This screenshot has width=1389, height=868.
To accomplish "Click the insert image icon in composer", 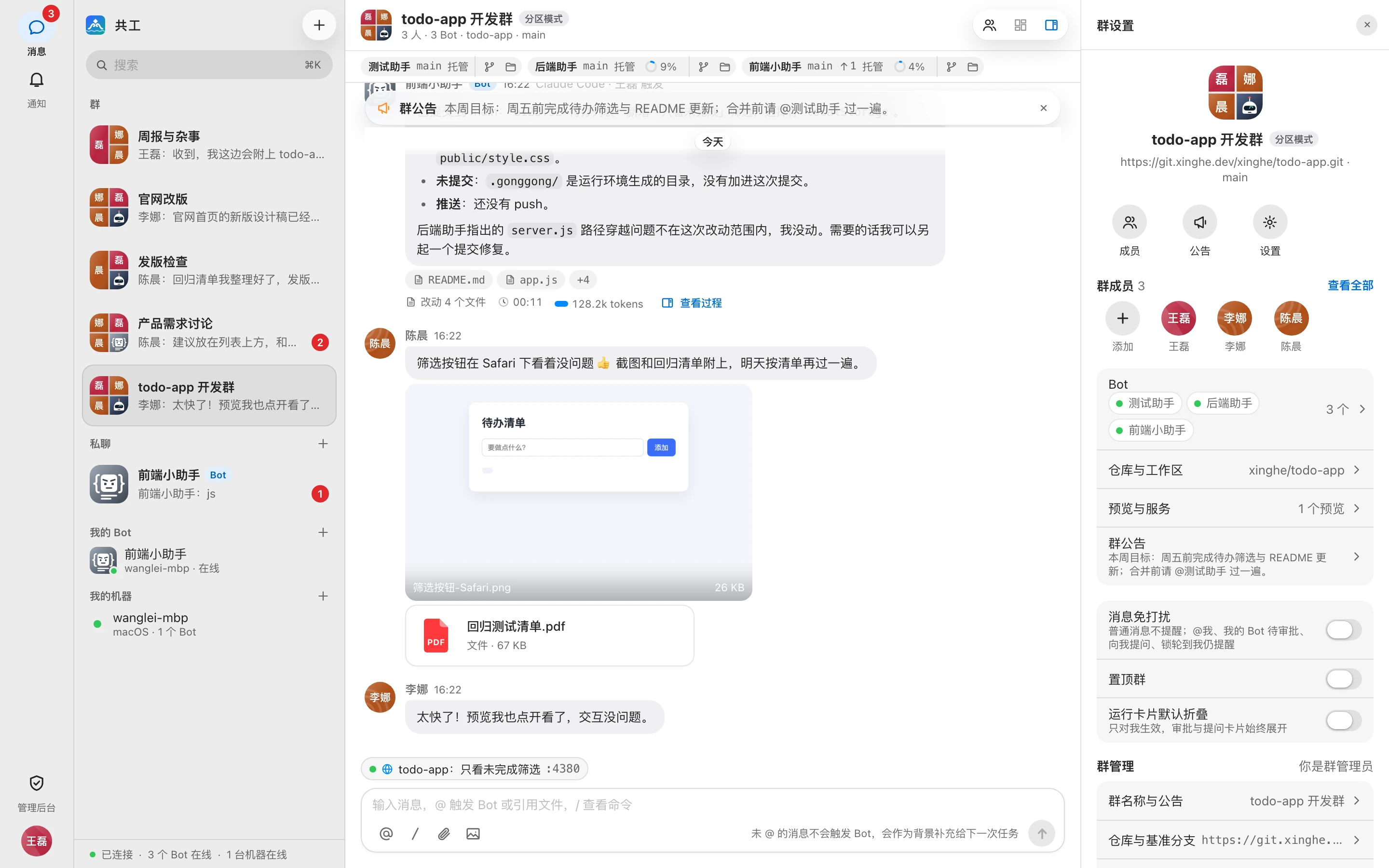I will pyautogui.click(x=473, y=834).
